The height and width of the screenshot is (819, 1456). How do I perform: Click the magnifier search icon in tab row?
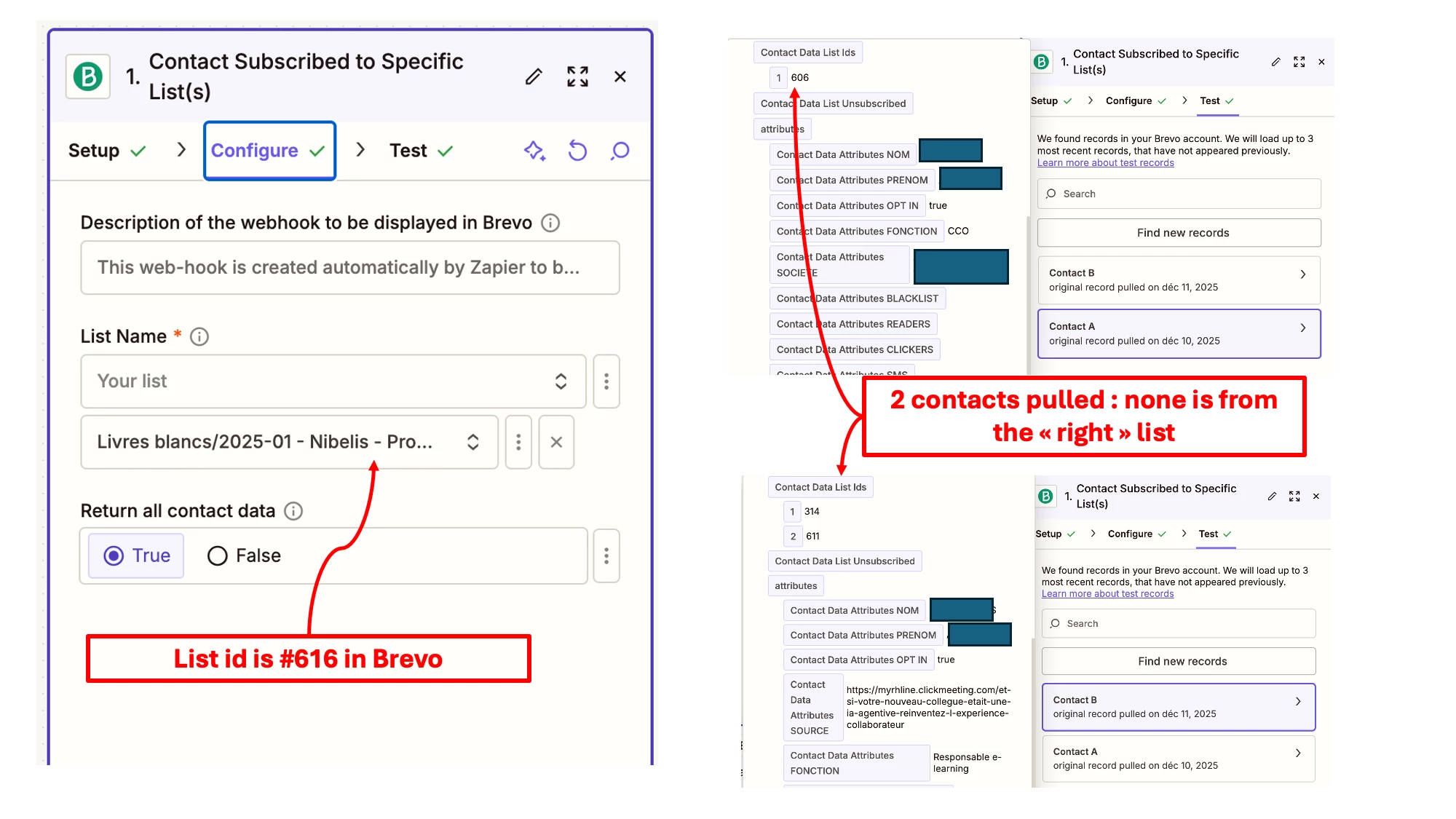click(x=620, y=151)
